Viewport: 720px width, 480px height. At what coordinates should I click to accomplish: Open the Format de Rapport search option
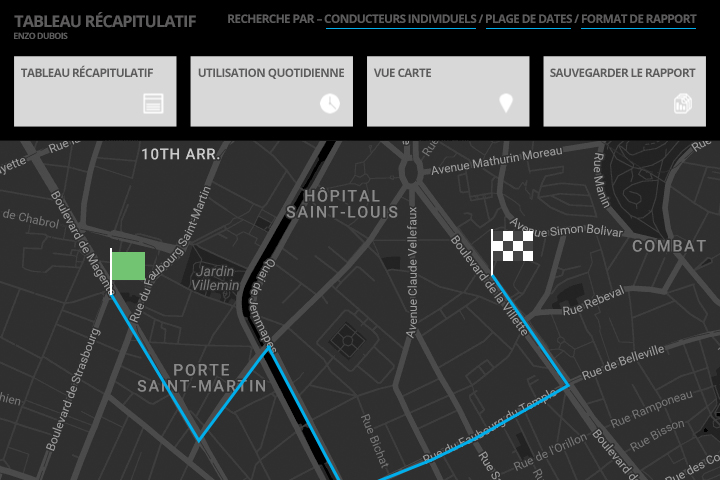click(638, 19)
